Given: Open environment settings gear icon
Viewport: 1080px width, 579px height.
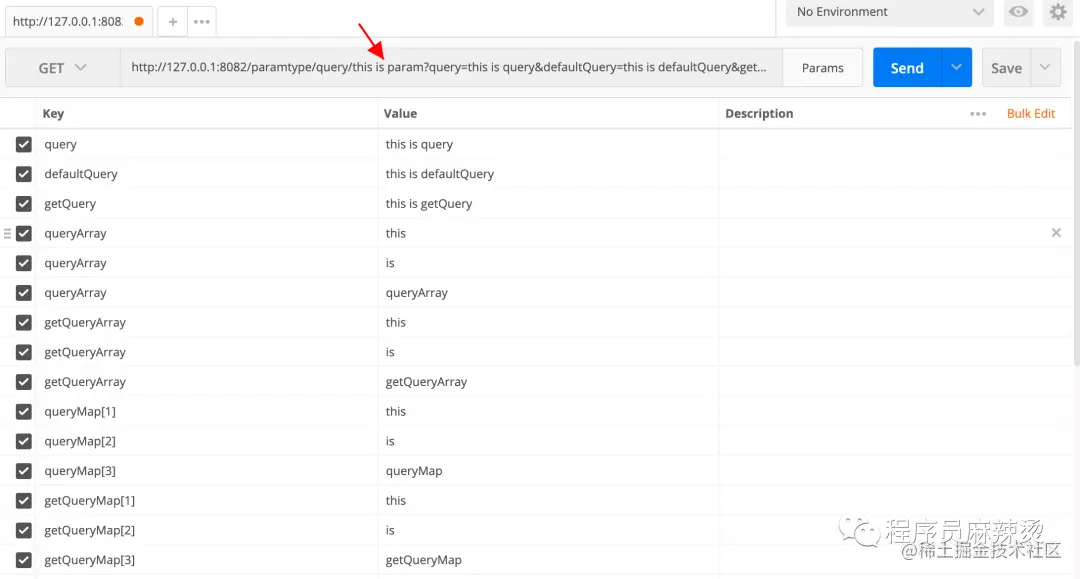Looking at the screenshot, I should coord(1058,12).
